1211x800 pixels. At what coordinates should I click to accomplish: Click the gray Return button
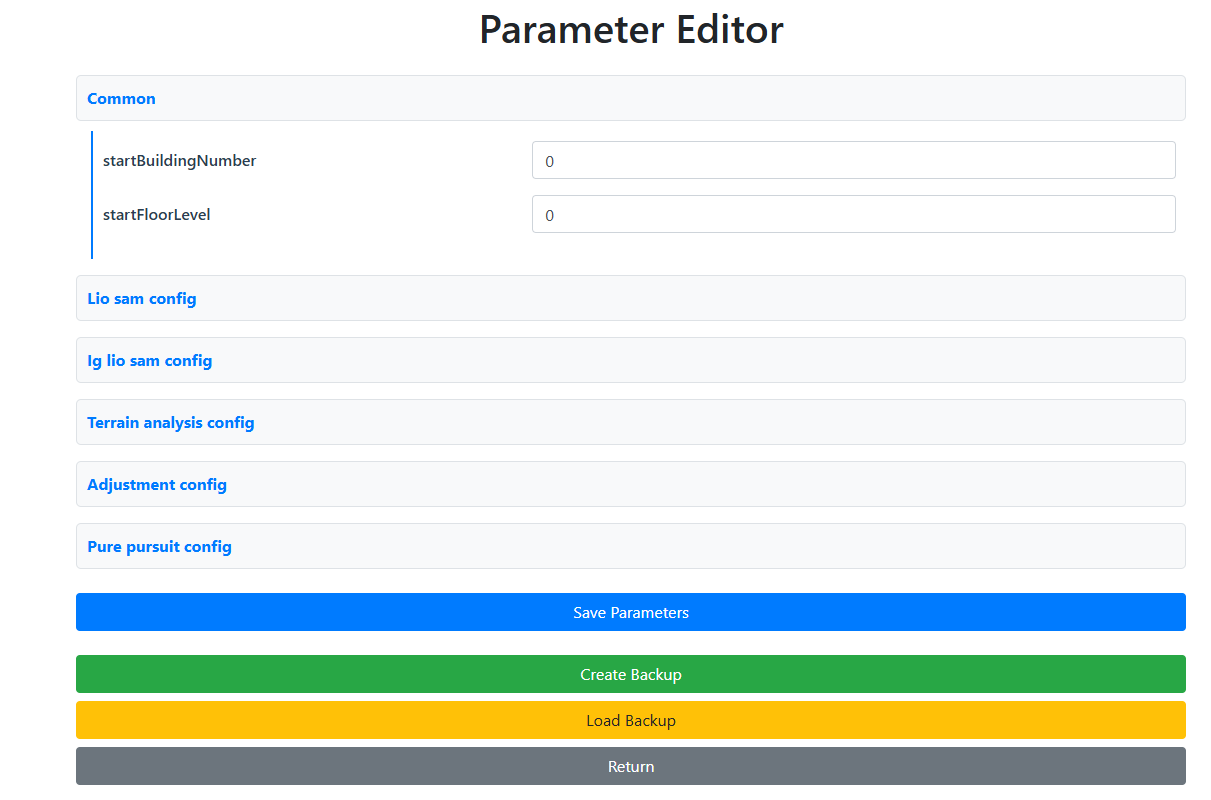point(630,766)
